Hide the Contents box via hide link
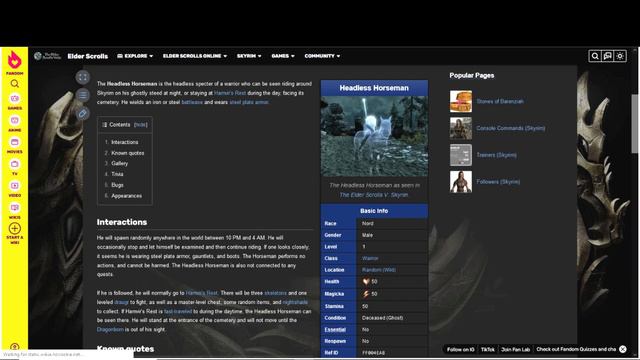 [140, 124]
